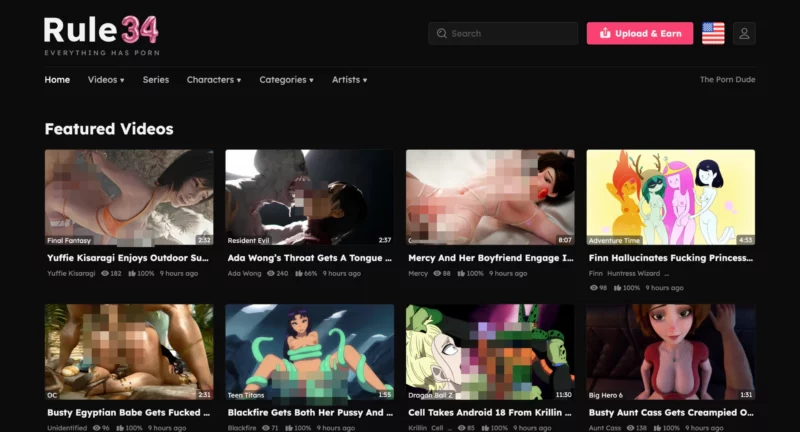
Task: Open the Aunt Cass character link
Action: coord(605,428)
